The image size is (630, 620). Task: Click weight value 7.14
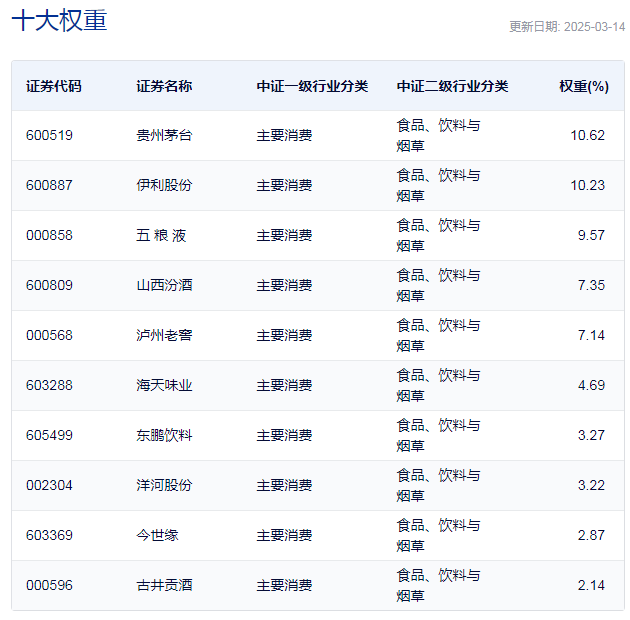click(x=591, y=336)
